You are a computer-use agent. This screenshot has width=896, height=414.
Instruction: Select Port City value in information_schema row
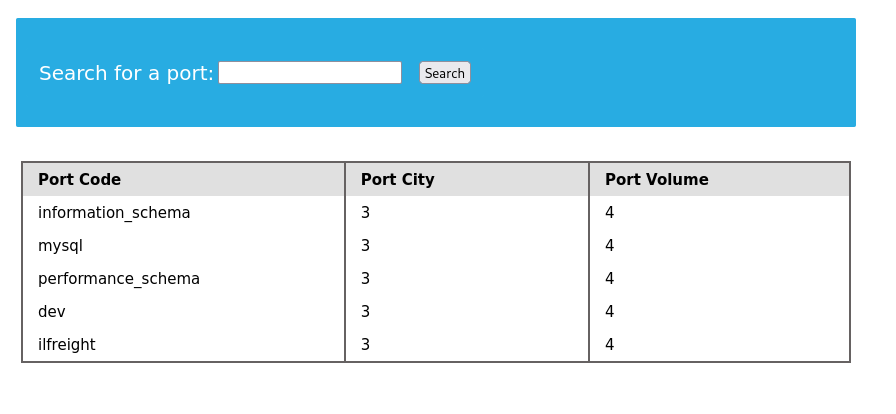(366, 213)
